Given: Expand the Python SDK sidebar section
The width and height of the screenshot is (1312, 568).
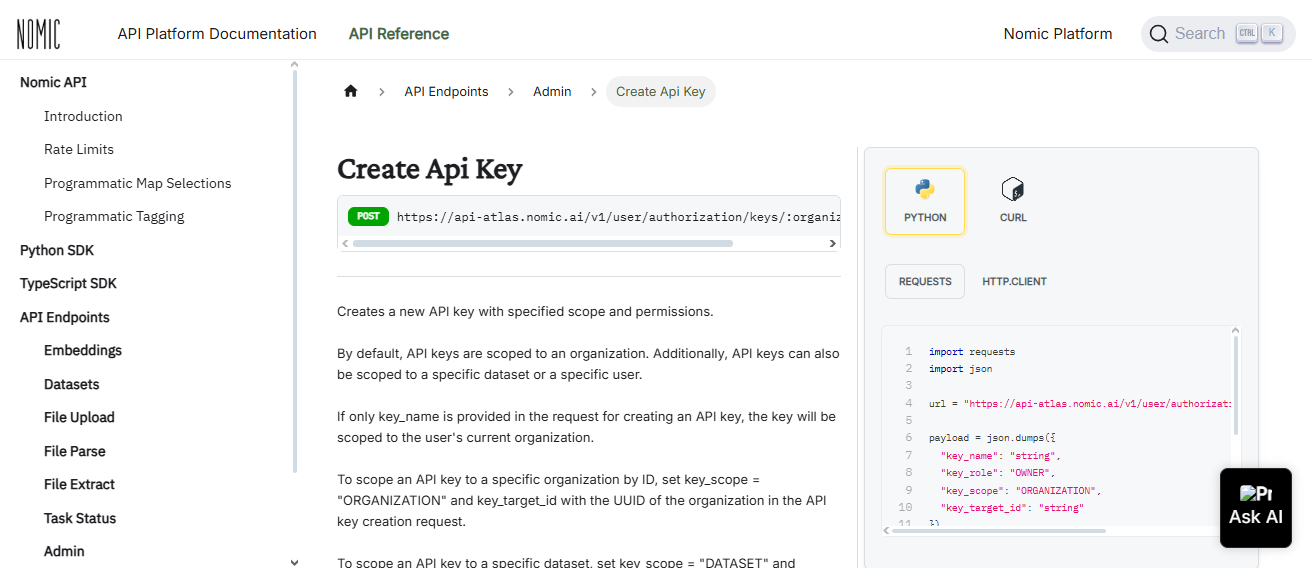Looking at the screenshot, I should 57,250.
